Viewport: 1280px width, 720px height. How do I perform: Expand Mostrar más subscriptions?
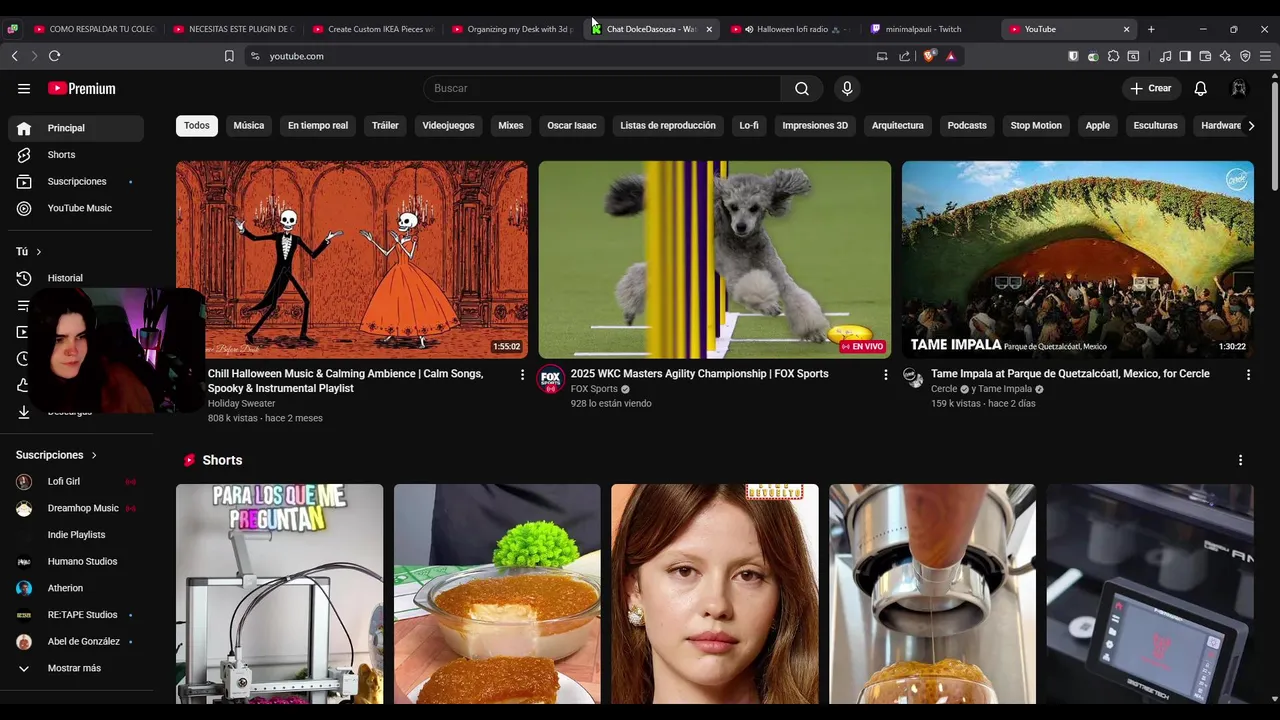click(76, 668)
